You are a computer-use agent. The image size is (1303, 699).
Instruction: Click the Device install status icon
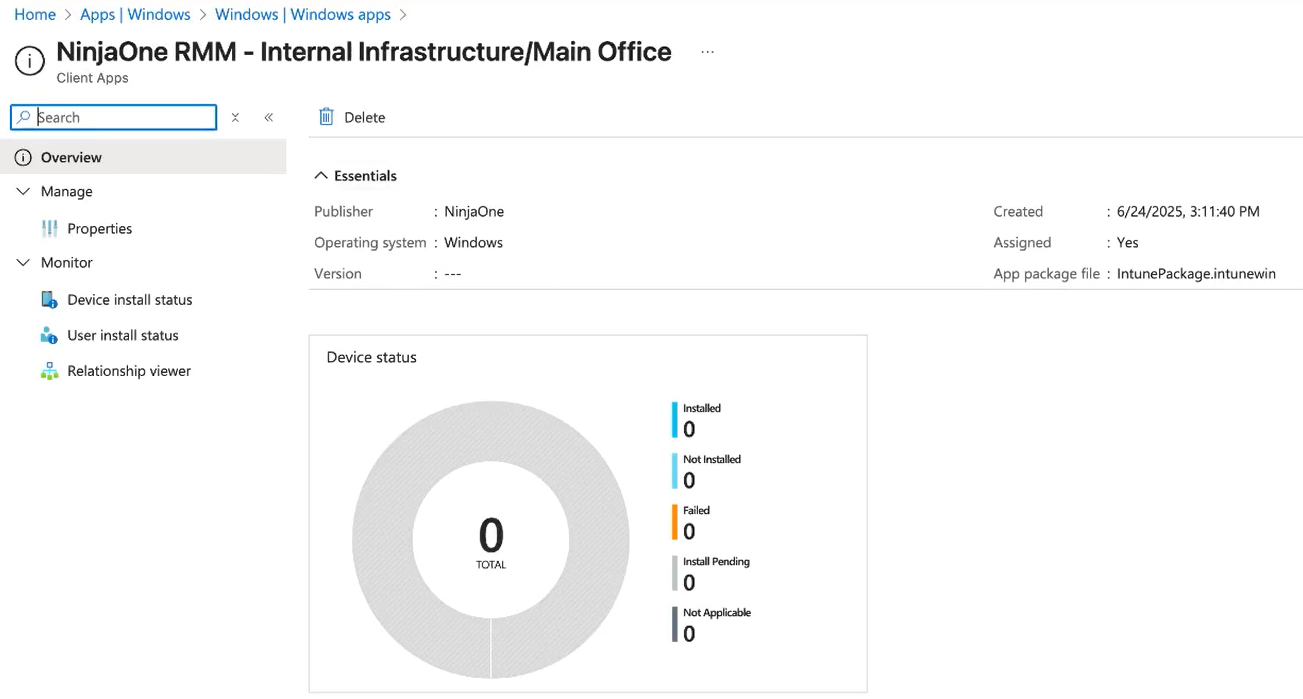49,300
